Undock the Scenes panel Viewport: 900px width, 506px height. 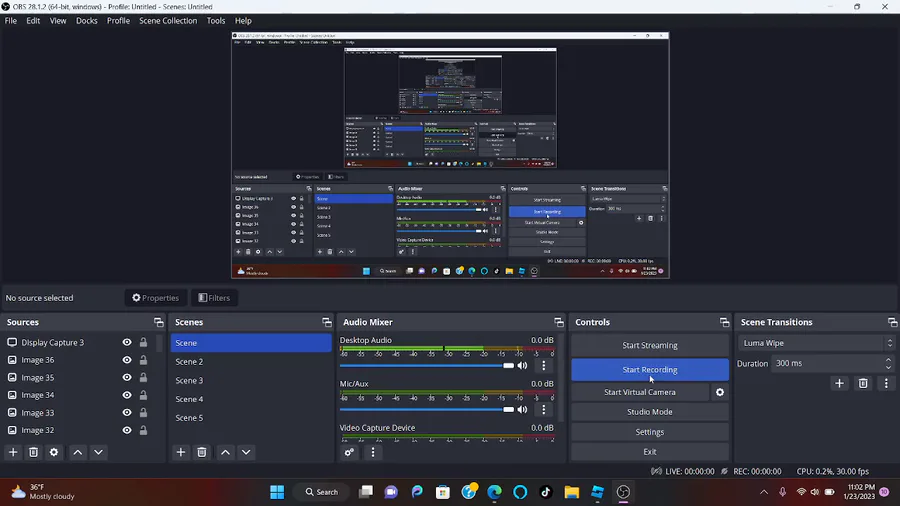pyautogui.click(x=327, y=322)
